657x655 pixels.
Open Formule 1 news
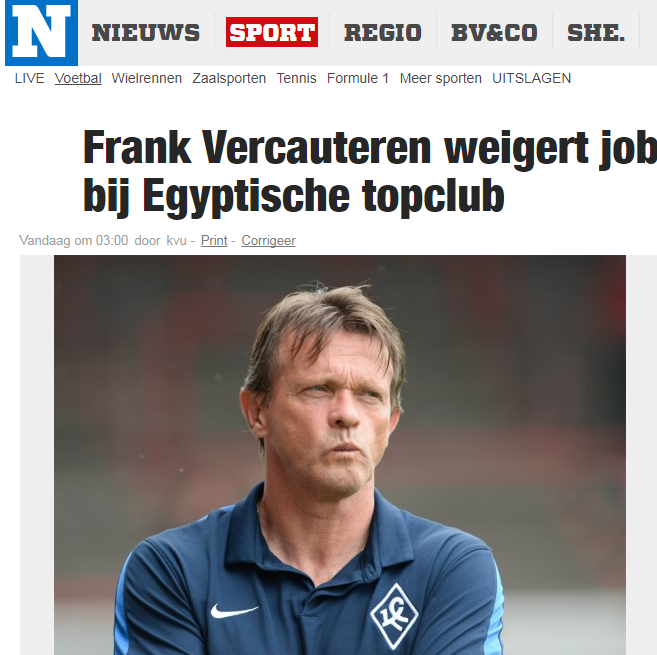tap(358, 78)
